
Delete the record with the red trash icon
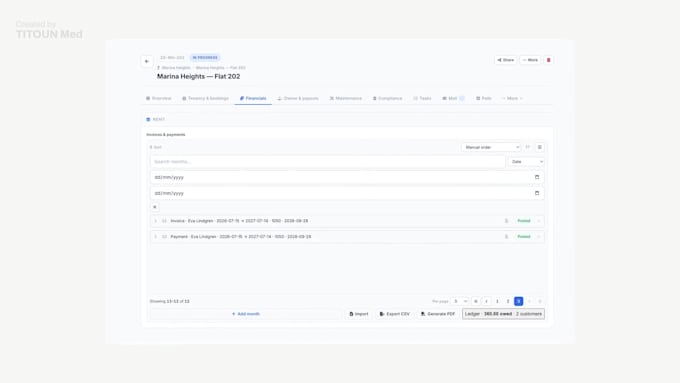tap(548, 60)
